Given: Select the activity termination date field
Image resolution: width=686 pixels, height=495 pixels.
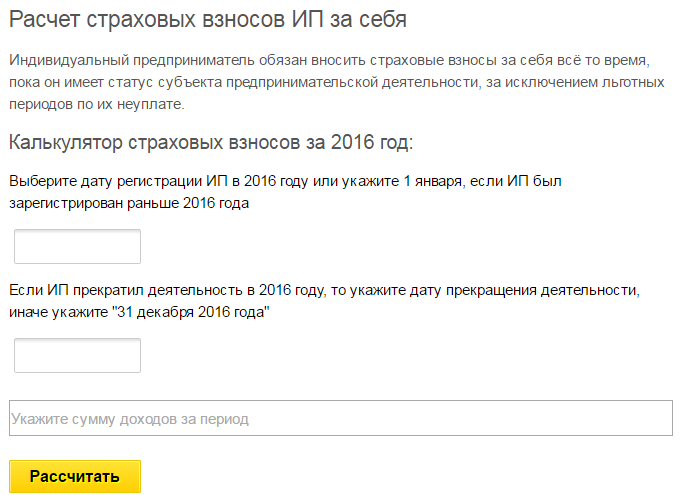Looking at the screenshot, I should tap(77, 355).
